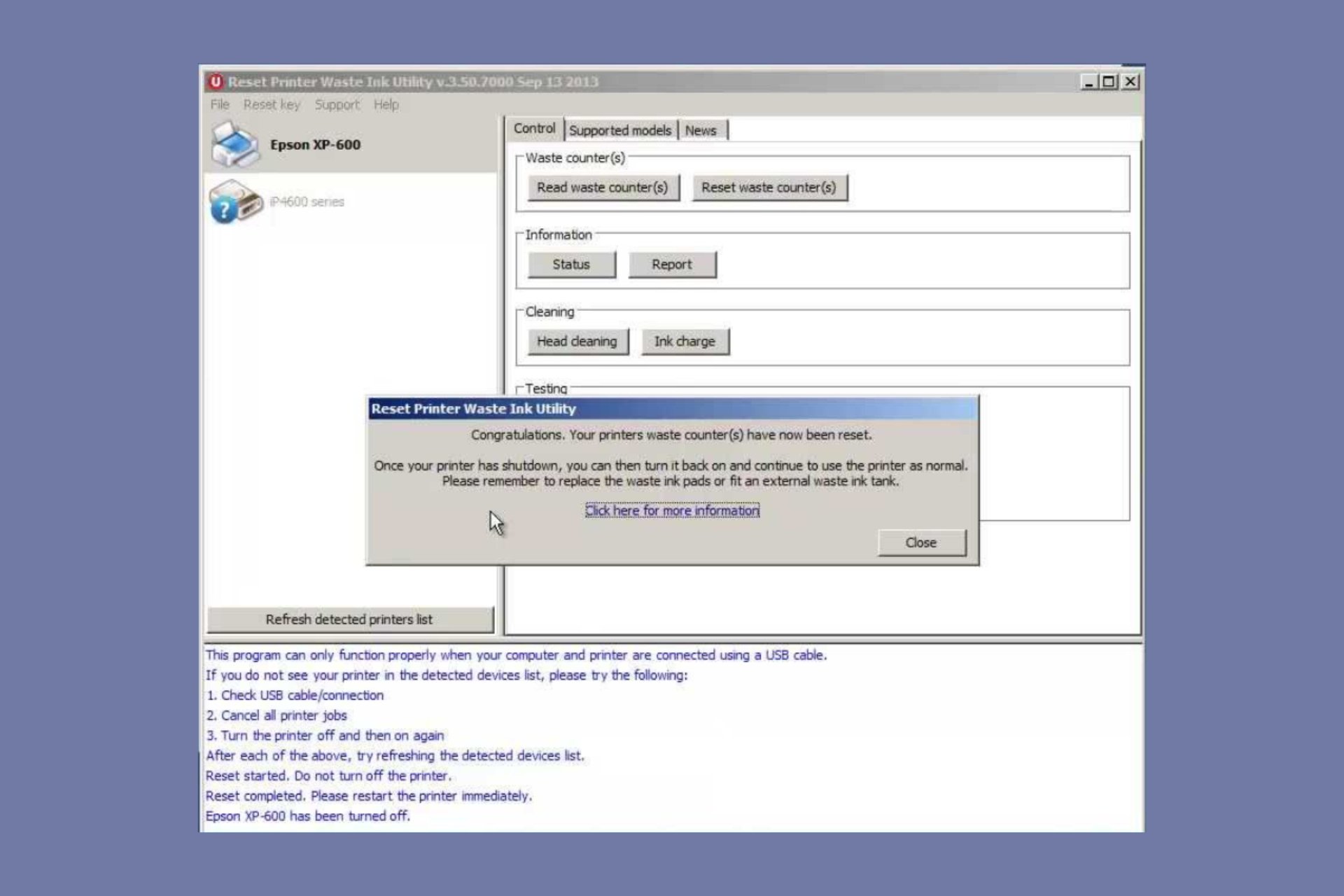Maximize the utility window
This screenshot has height=896, width=1344.
1109,82
